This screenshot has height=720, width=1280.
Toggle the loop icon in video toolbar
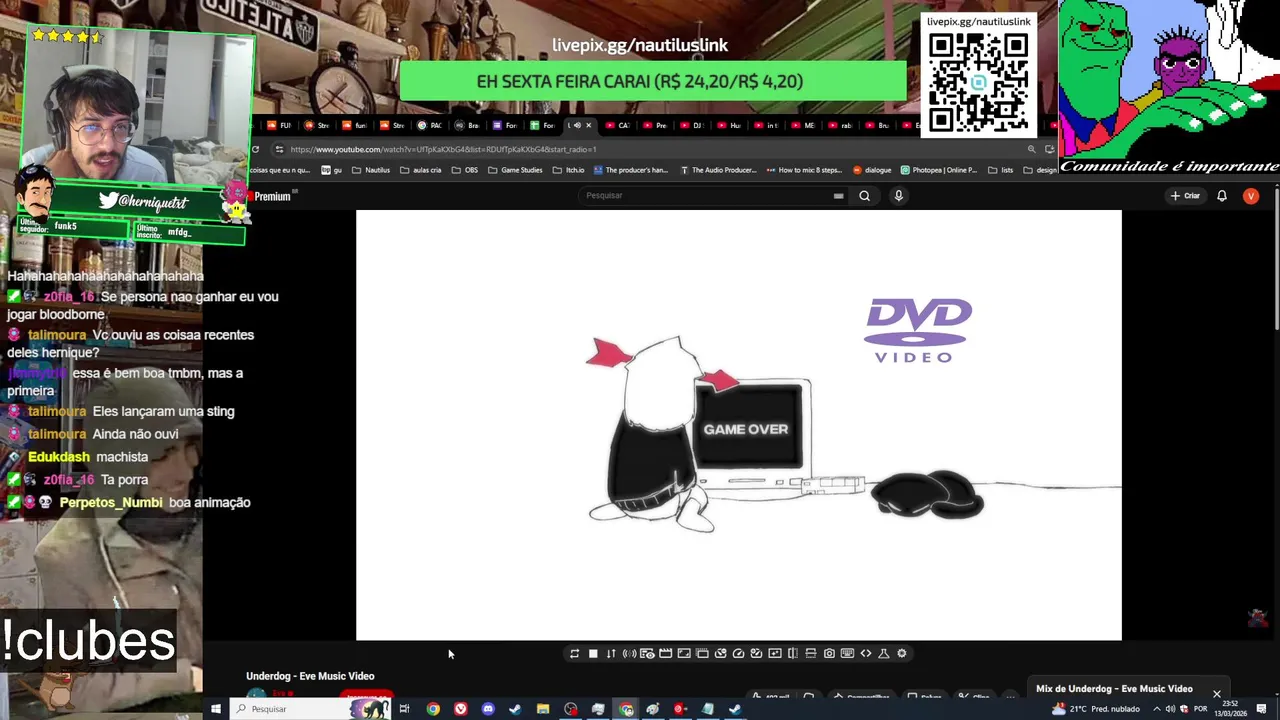click(574, 653)
